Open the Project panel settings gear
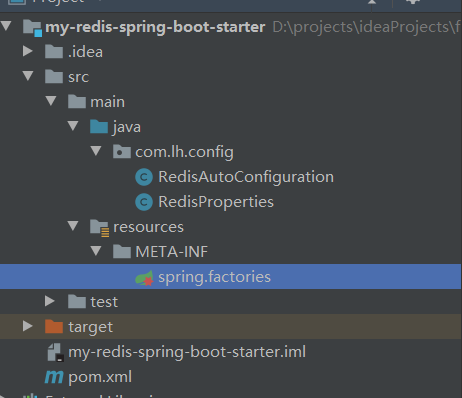Screen dimensions: 462x398 pyautogui.click(x=413, y=2)
